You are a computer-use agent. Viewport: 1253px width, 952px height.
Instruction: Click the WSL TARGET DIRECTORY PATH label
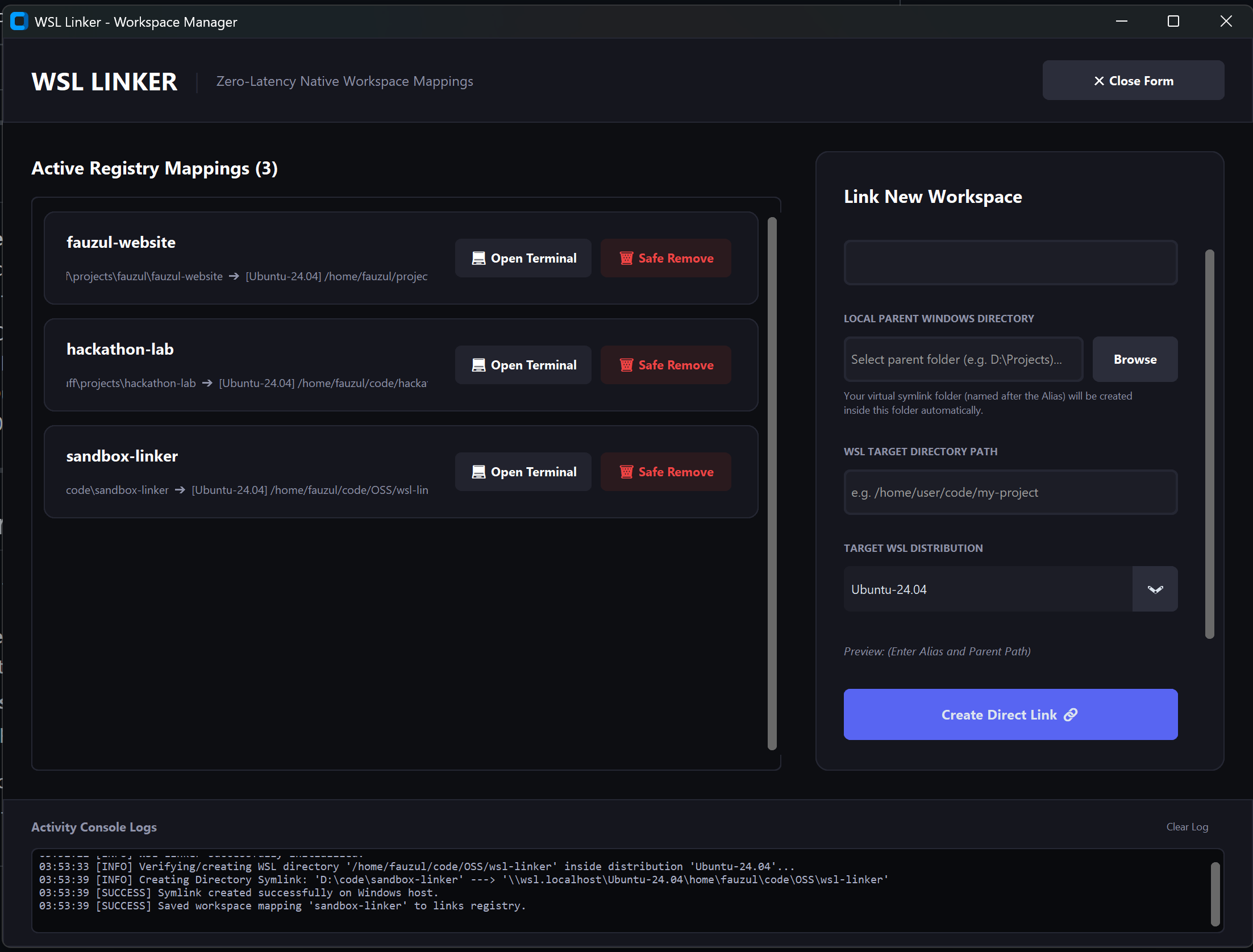click(921, 452)
